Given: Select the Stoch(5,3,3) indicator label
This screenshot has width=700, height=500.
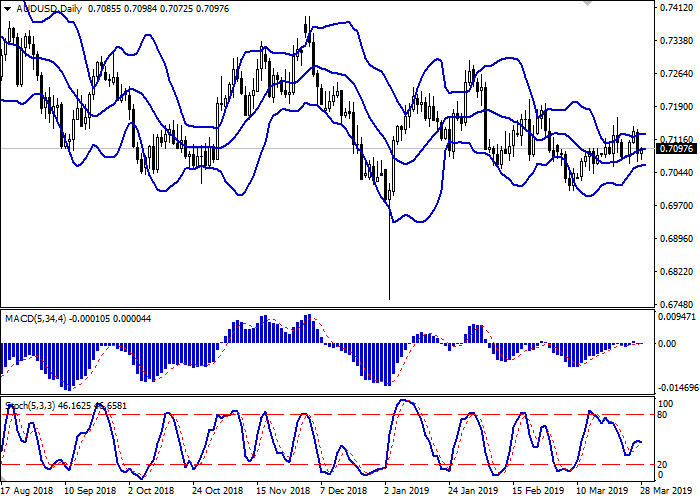Looking at the screenshot, I should pyautogui.click(x=30, y=405).
